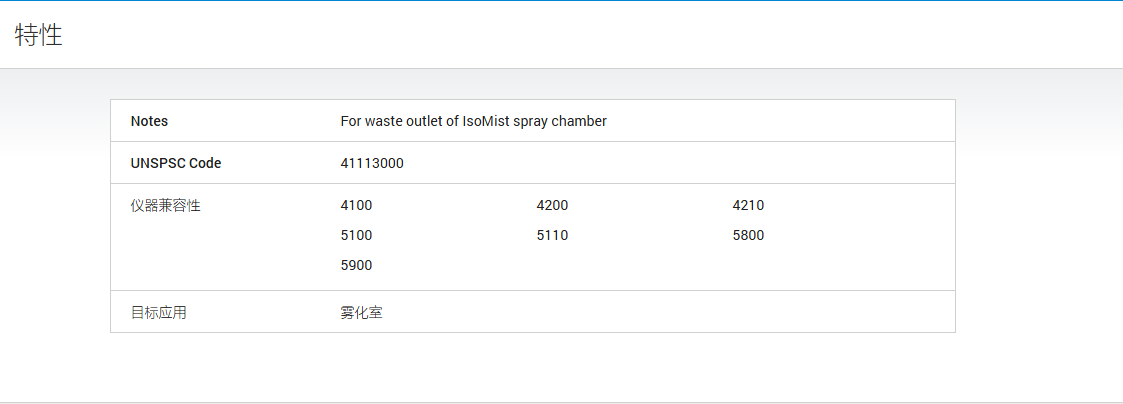The width and height of the screenshot is (1123, 404).
Task: Click the word Code in the UNSPSC label
Action: click(x=206, y=163)
